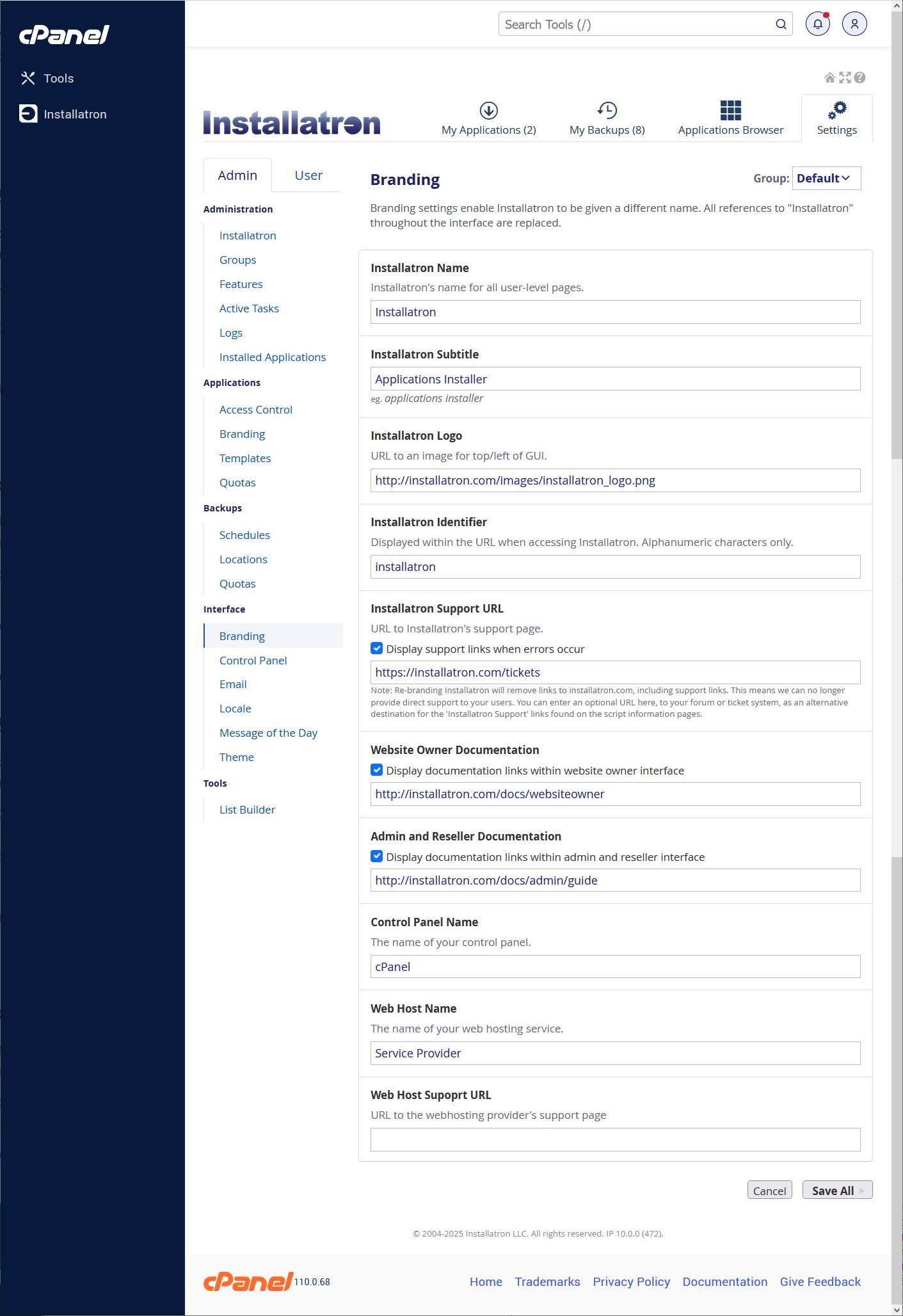Open backup Locations link
The image size is (903, 1316).
[x=243, y=559]
